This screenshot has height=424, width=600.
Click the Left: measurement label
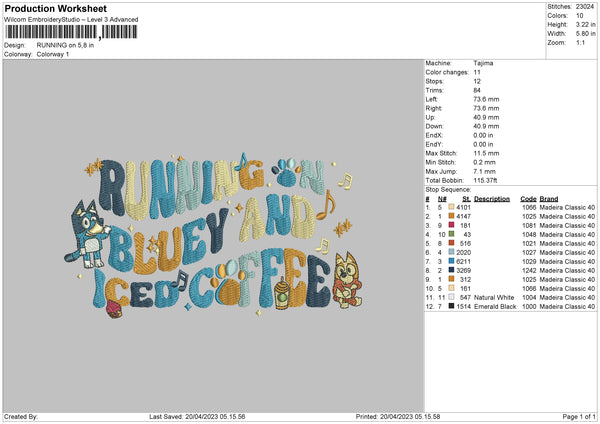pos(432,99)
